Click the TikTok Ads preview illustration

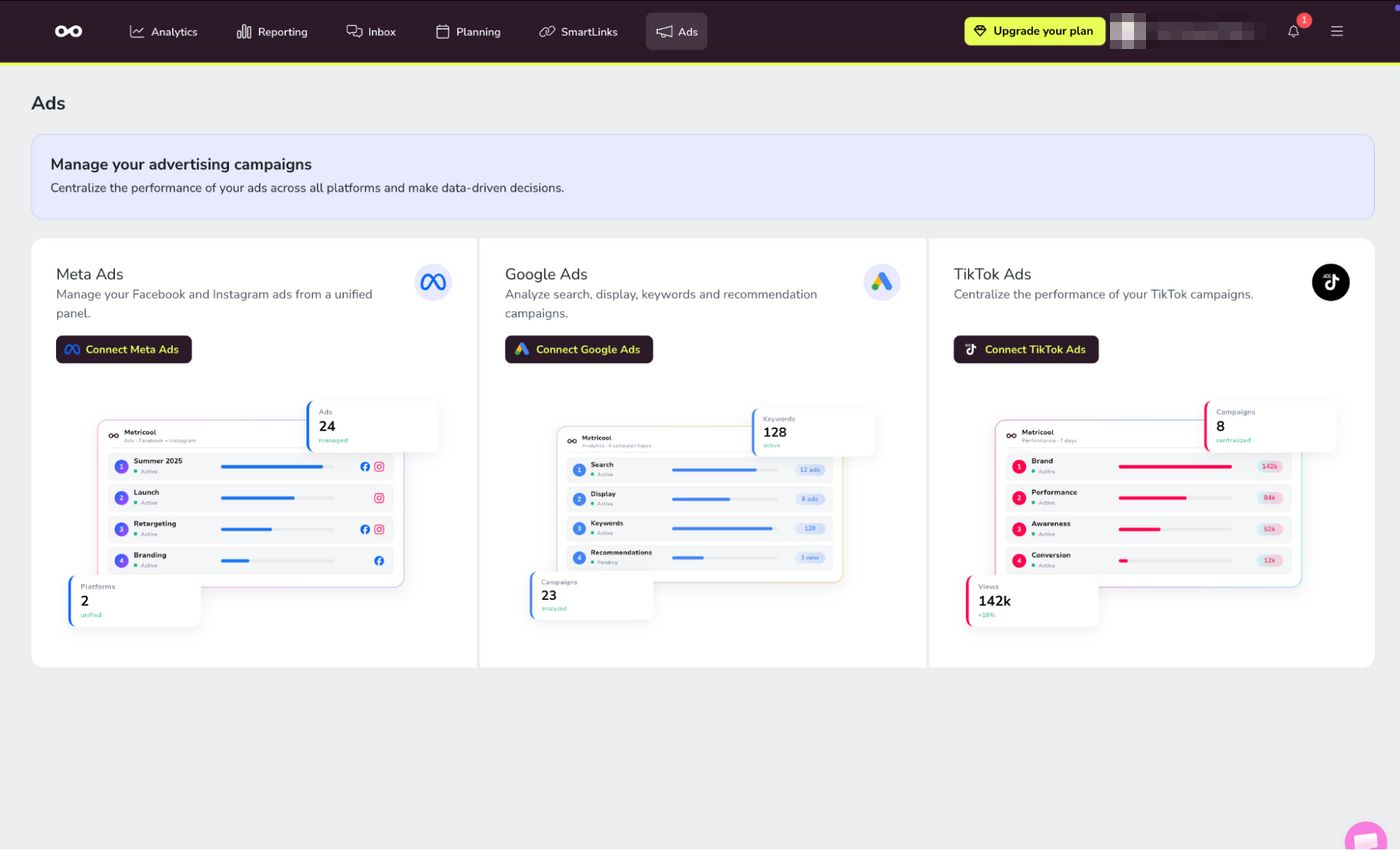coord(1151,514)
